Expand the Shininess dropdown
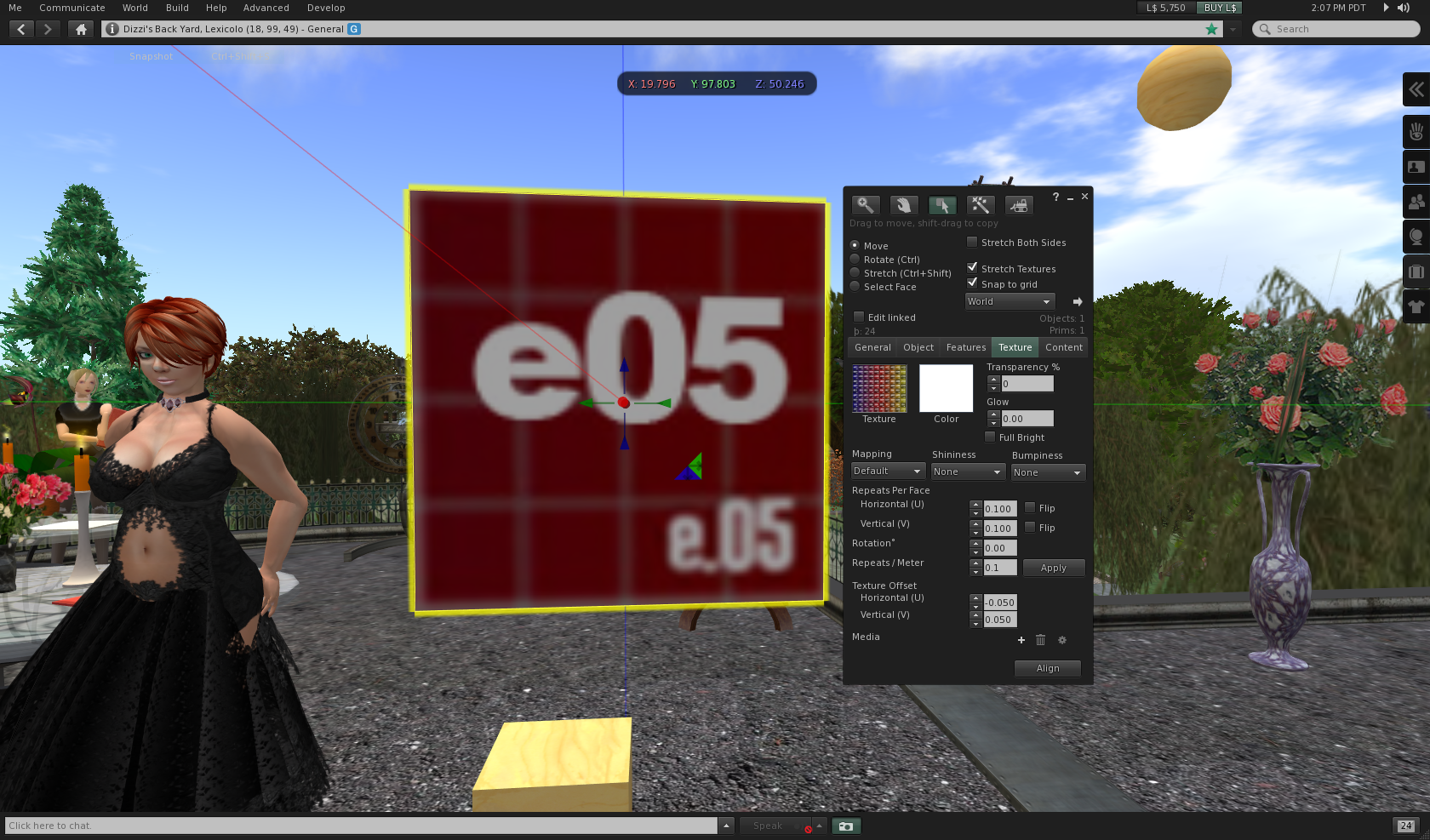The width and height of the screenshot is (1430, 840). coord(967,471)
